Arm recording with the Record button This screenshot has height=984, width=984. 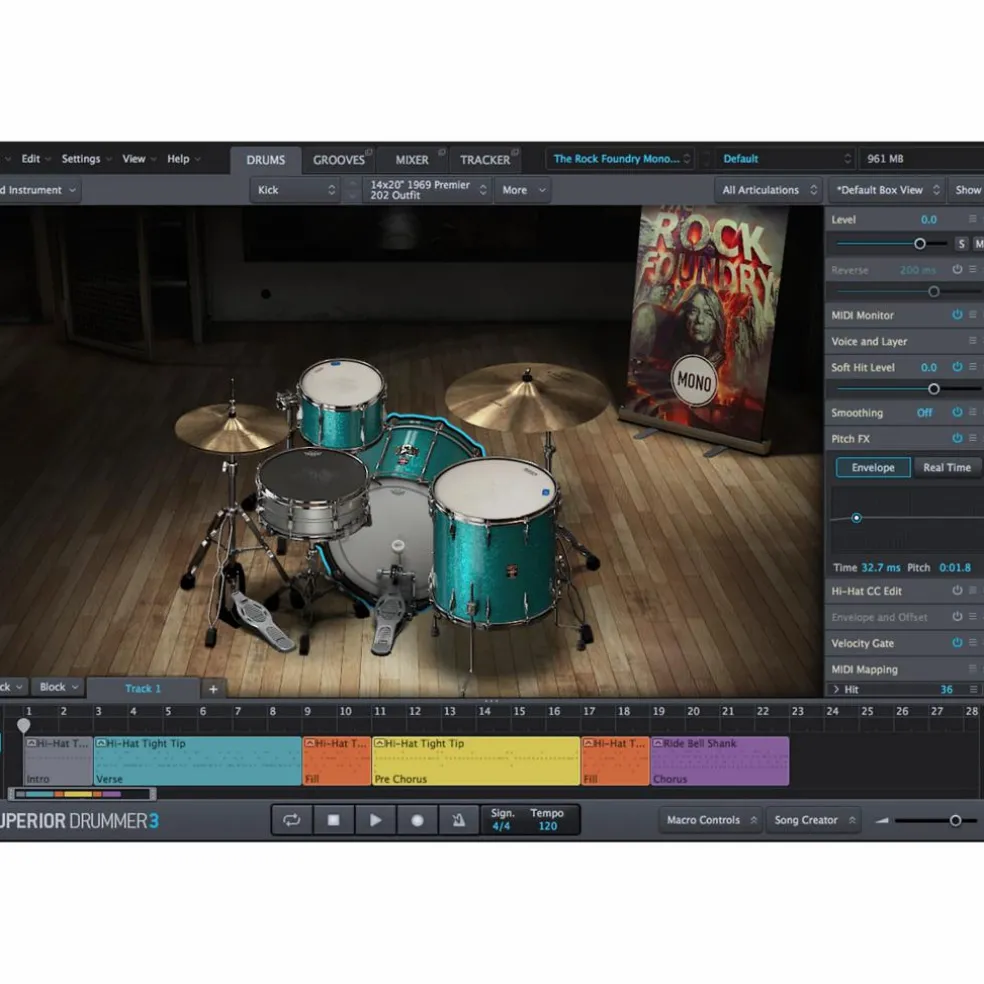tap(417, 820)
